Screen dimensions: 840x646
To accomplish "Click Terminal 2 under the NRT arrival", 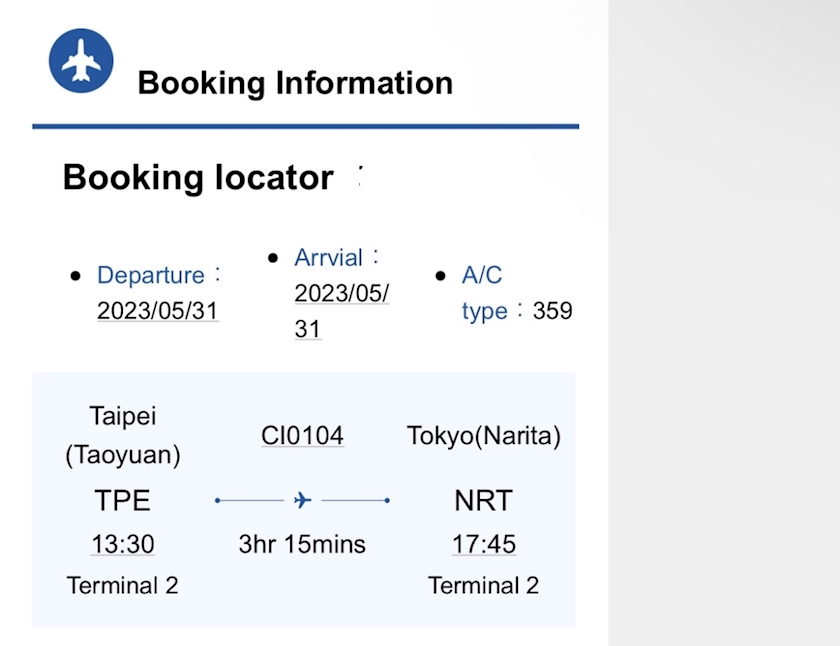I will (483, 585).
